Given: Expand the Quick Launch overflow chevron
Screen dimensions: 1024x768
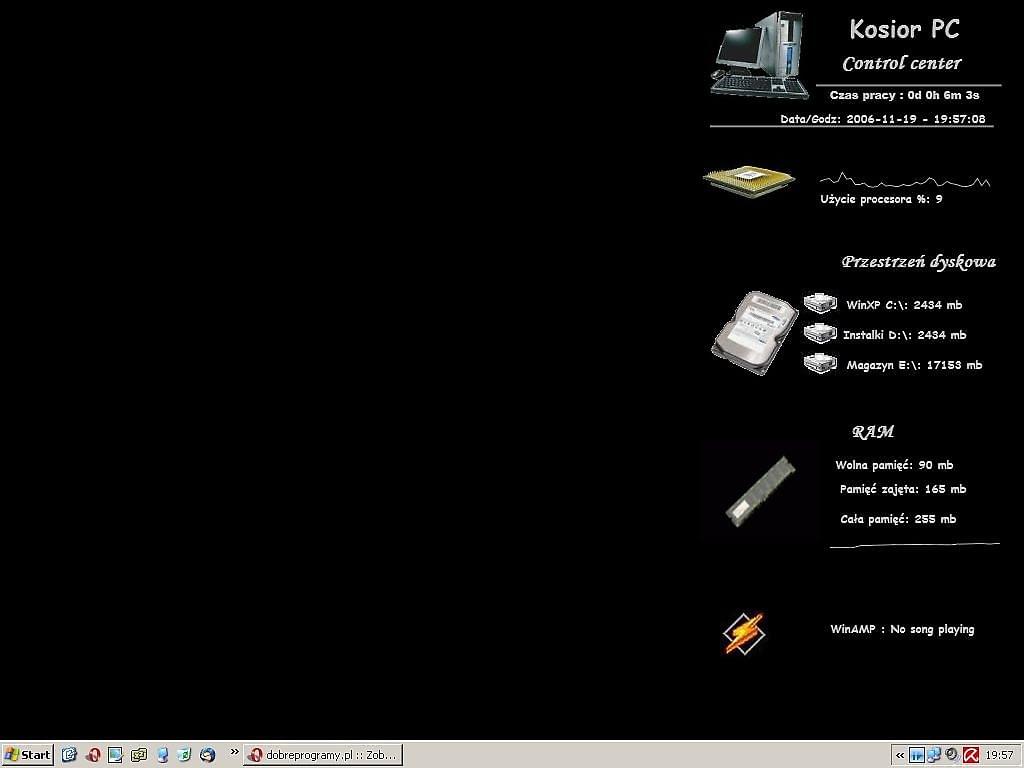Looking at the screenshot, I should click(x=235, y=752).
